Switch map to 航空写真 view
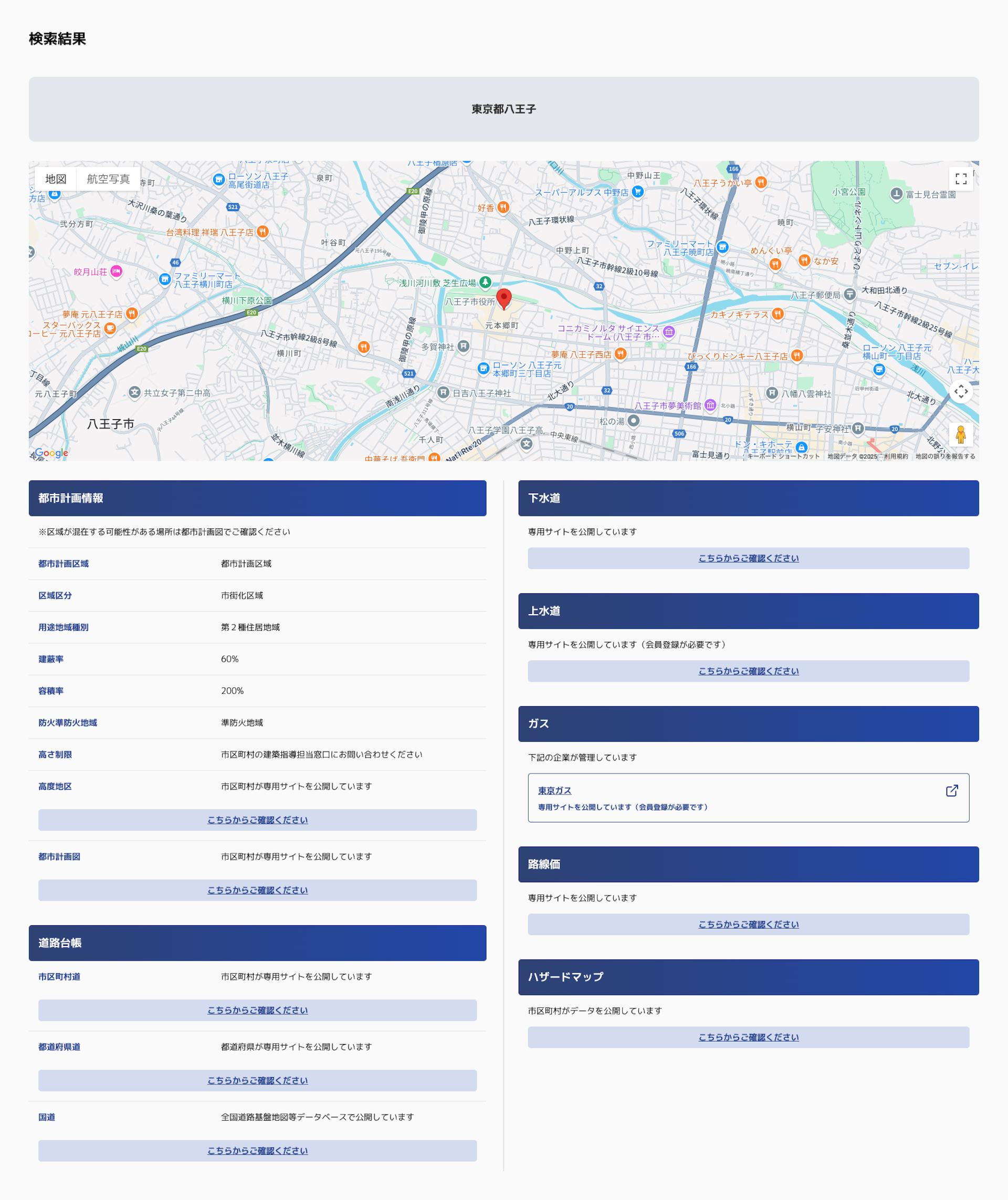Viewport: 1008px width, 1200px height. [108, 179]
